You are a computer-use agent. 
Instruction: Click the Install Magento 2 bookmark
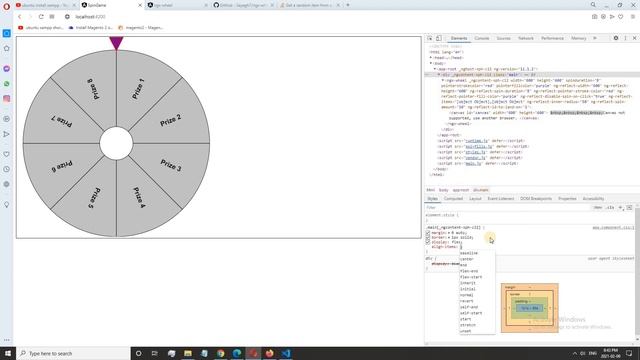click(90, 28)
